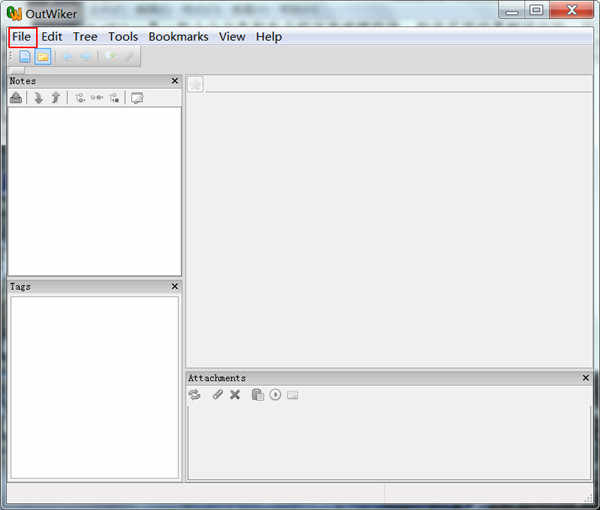Viewport: 600px width, 510px height.
Task: Click the delete attachment X icon
Action: [x=235, y=394]
